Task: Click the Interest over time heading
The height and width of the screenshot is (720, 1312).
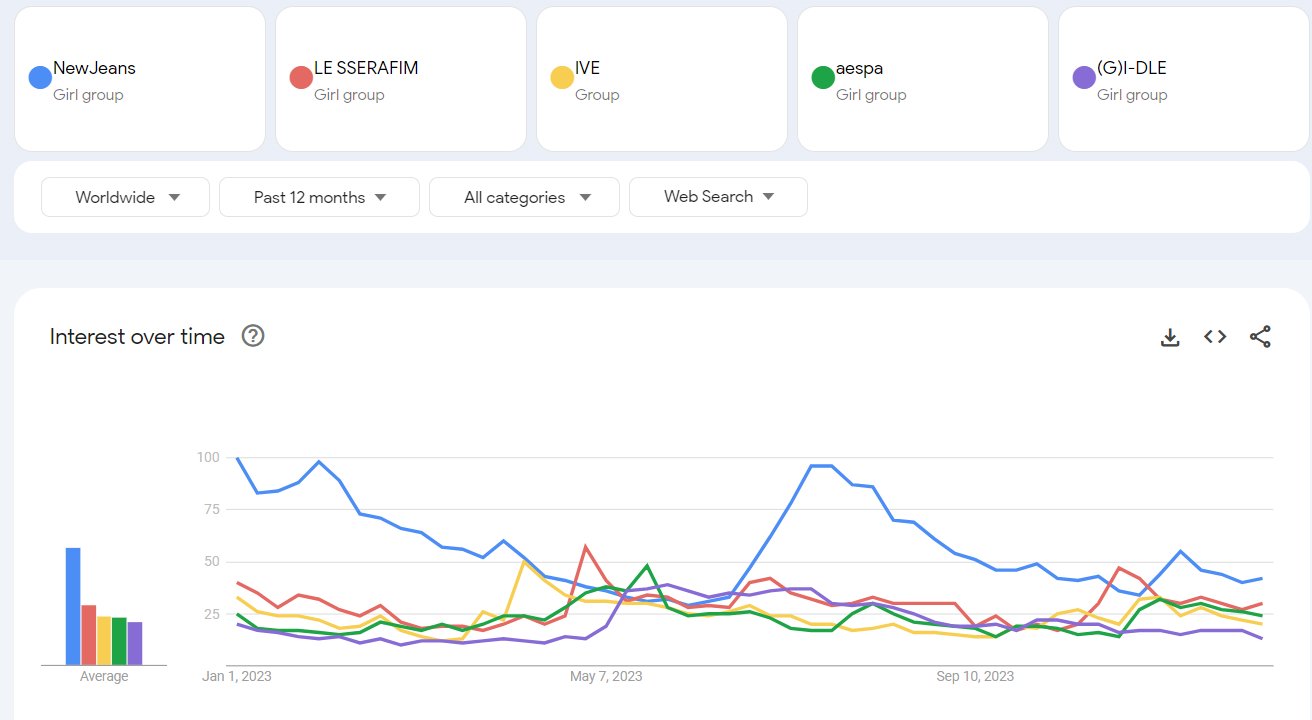Action: (x=137, y=337)
